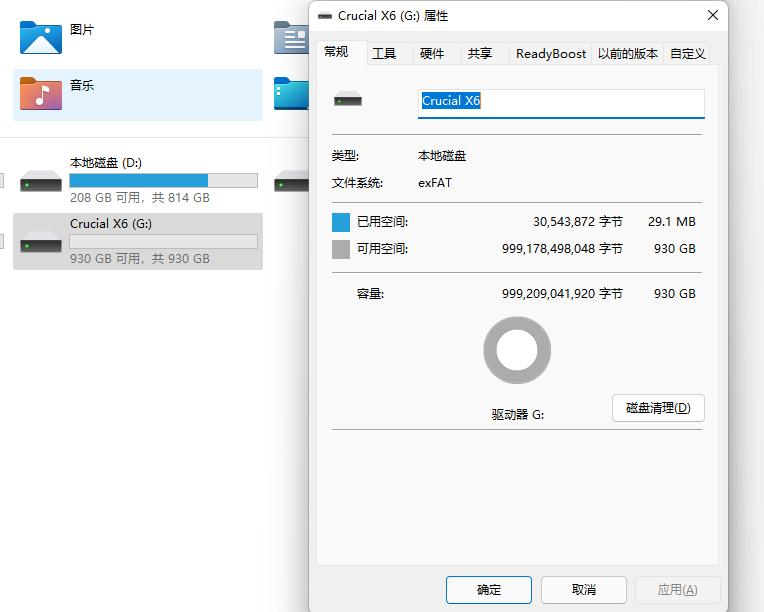Click the 930 GB 可用, 共 930 GB text
The width and height of the screenshot is (764, 612).
point(140,259)
